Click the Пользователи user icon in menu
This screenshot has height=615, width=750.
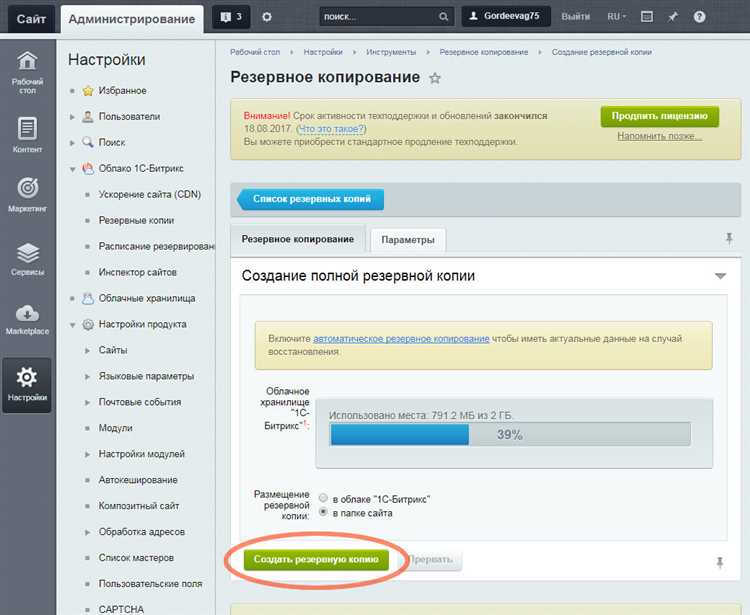pos(88,116)
